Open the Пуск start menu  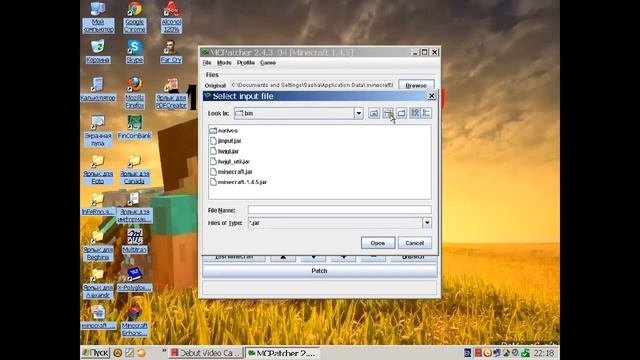click(96, 353)
